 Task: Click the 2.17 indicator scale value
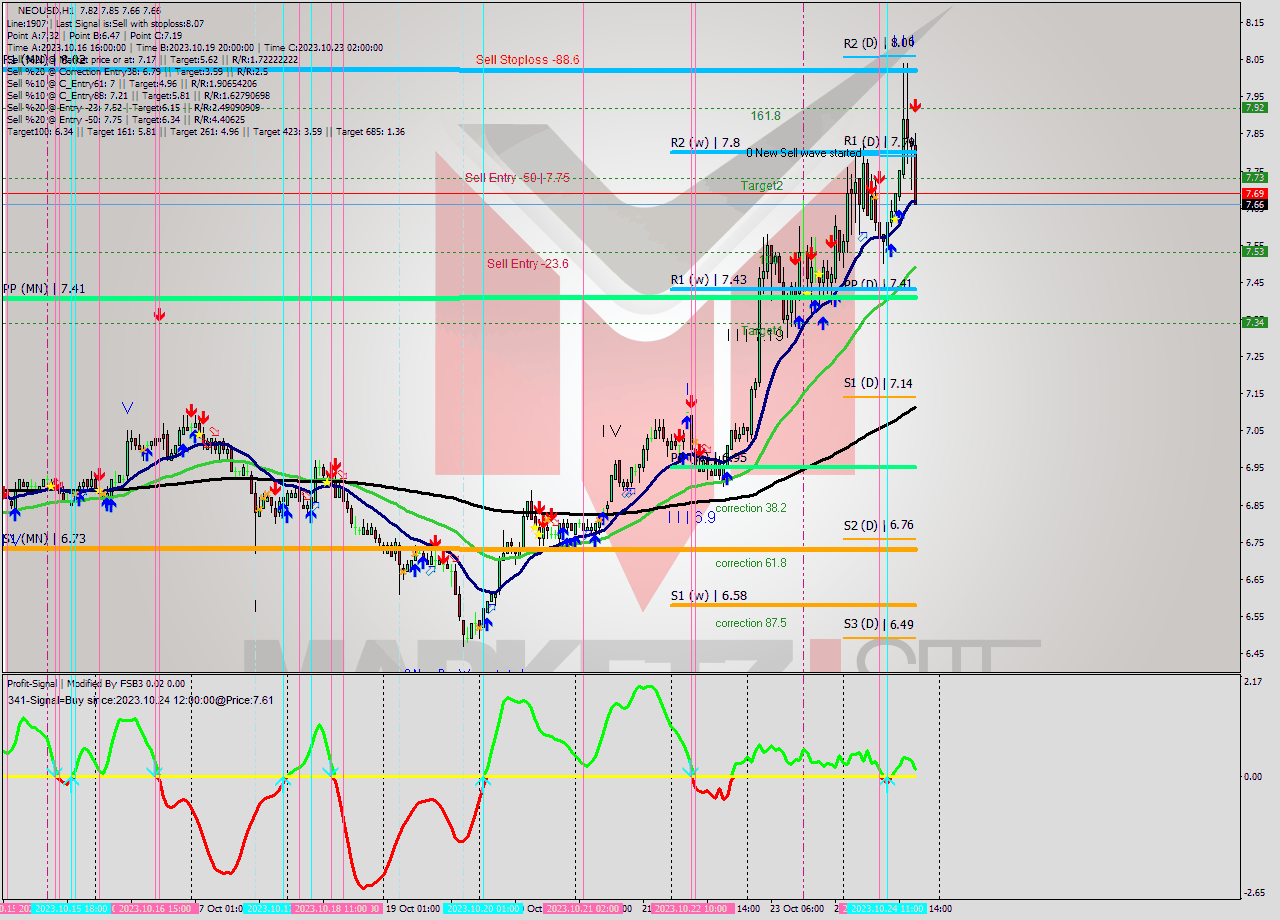point(1252,682)
